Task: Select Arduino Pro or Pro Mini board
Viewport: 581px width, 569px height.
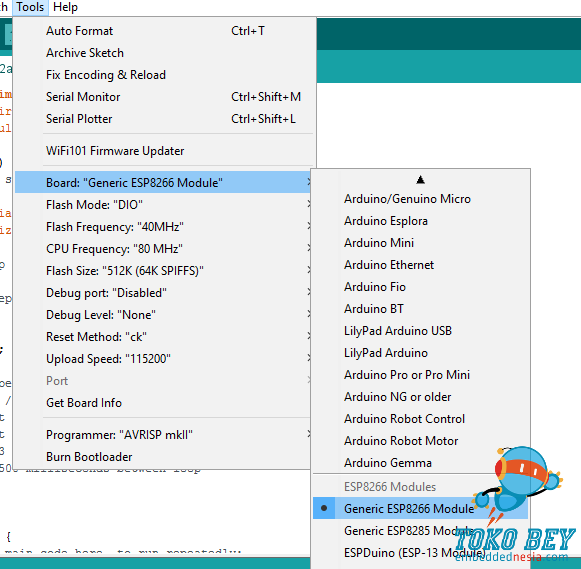Action: pyautogui.click(x=420, y=375)
